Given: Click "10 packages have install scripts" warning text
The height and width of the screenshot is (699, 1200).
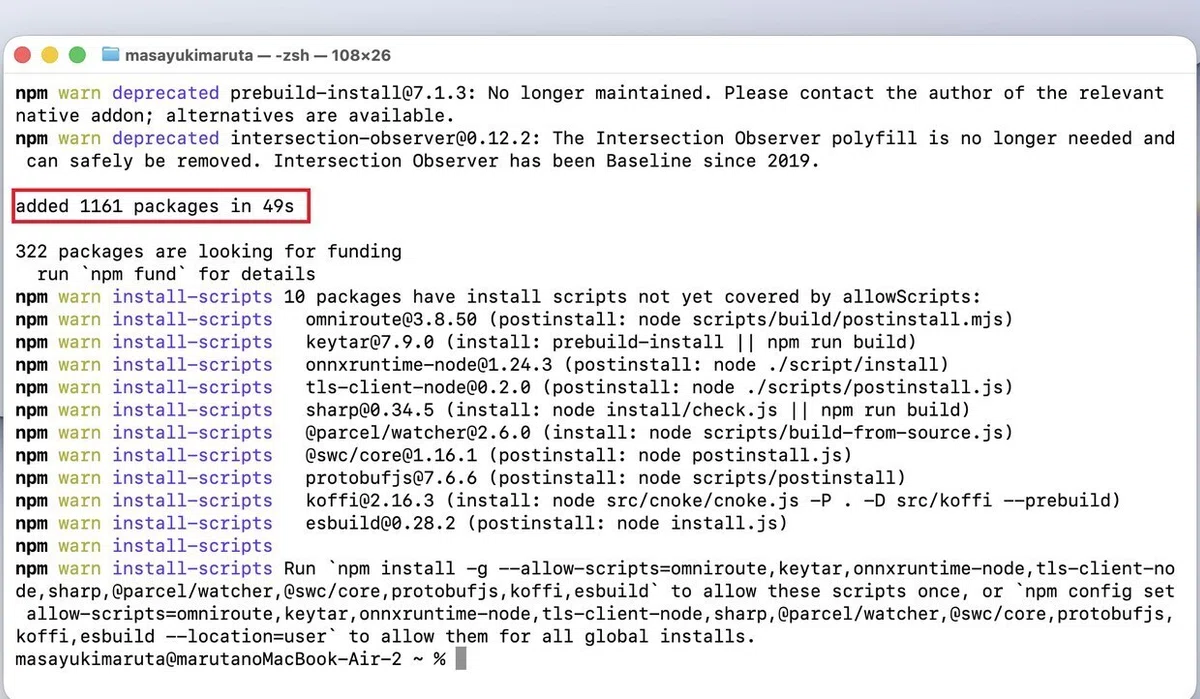Looking at the screenshot, I should coord(449,297).
